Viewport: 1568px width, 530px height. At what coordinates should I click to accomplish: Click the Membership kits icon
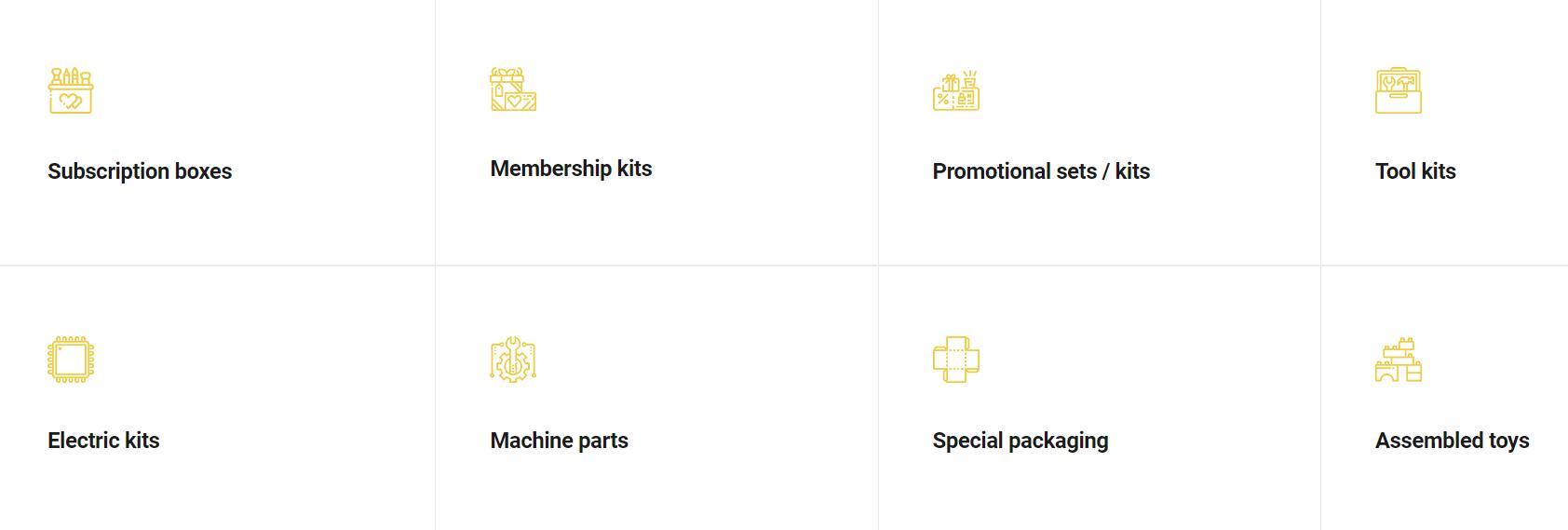point(513,89)
